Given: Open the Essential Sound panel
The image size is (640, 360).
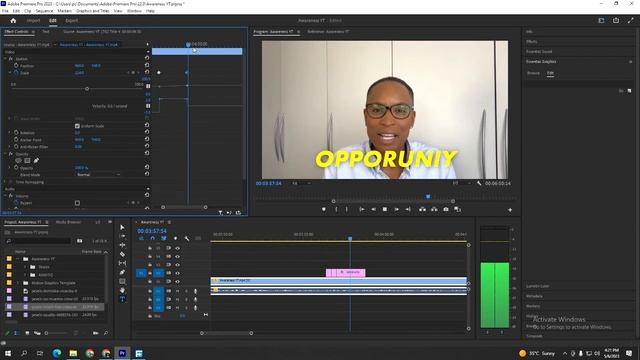Looking at the screenshot, I should (x=539, y=51).
